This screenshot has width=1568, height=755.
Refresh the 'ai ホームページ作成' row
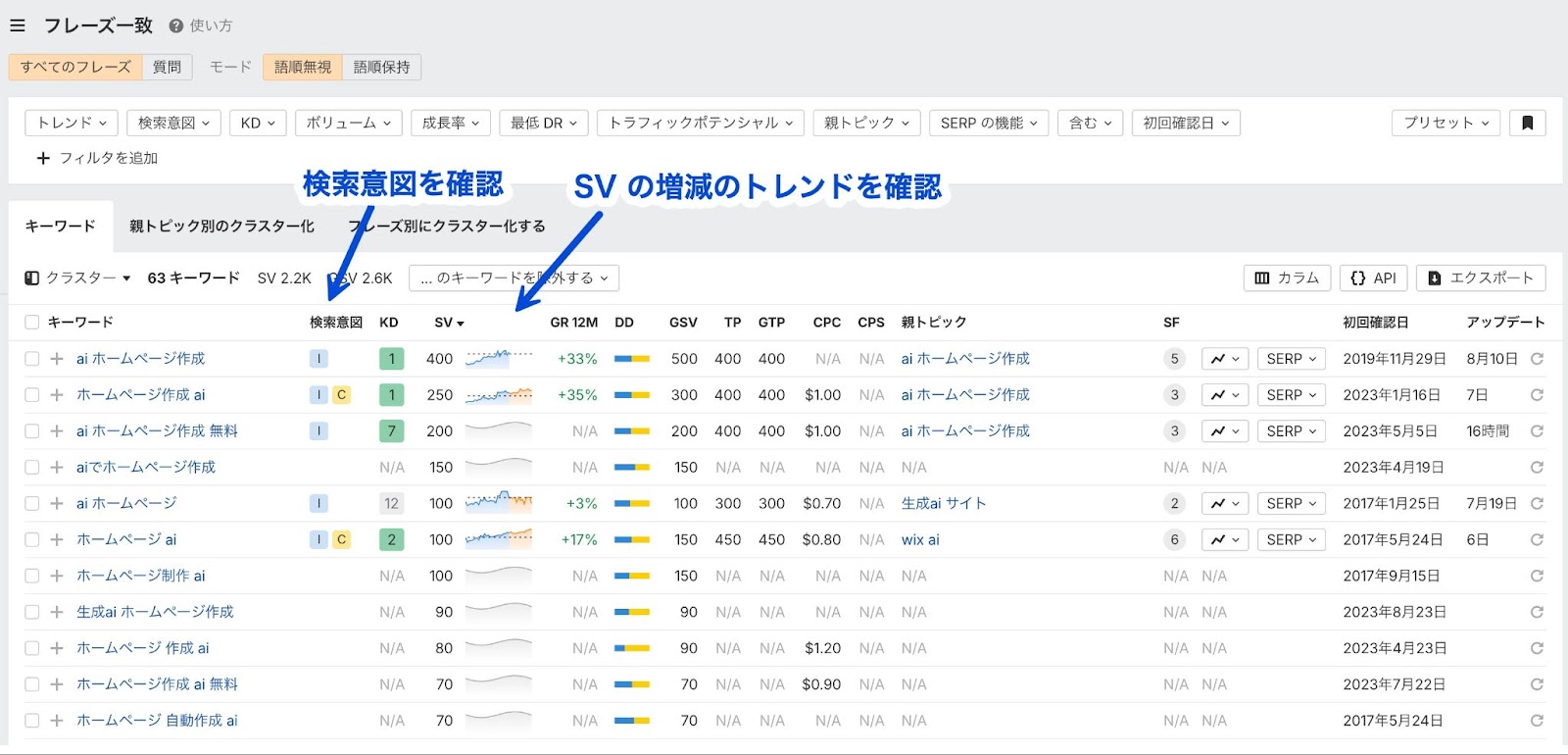click(1537, 359)
